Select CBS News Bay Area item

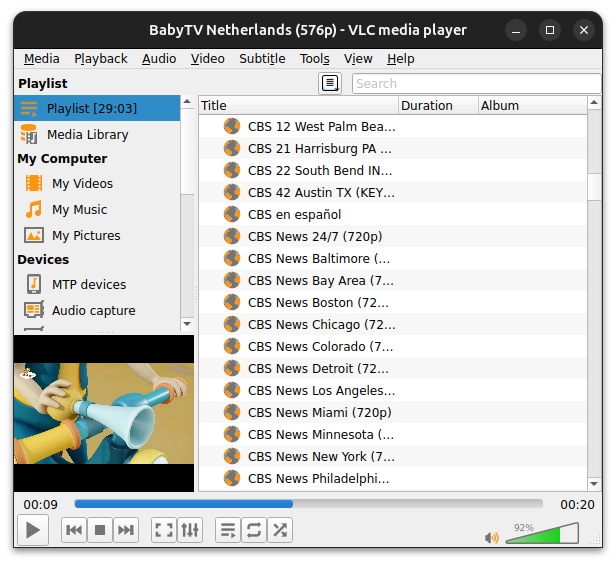click(x=393, y=280)
